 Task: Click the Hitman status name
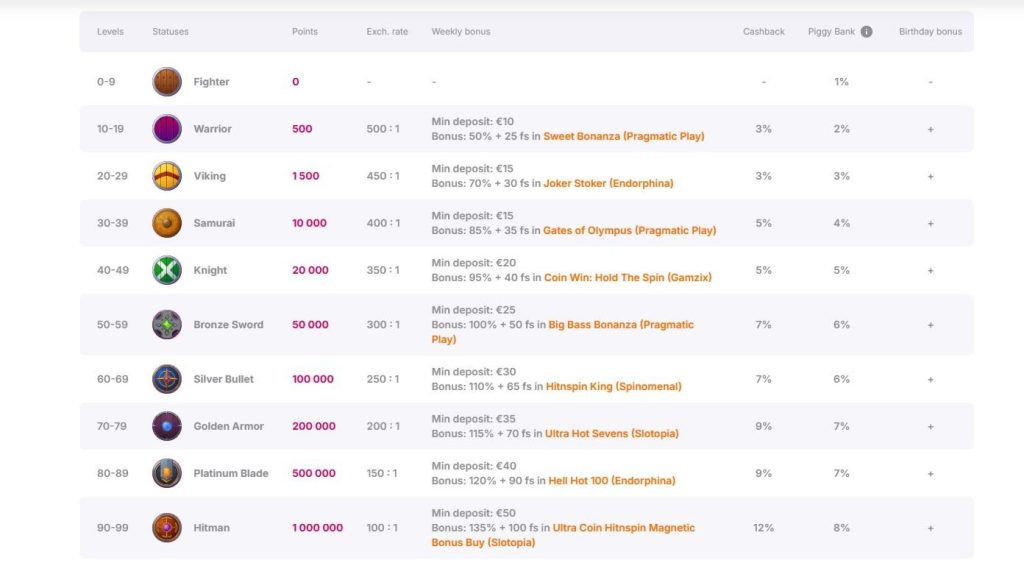(212, 527)
